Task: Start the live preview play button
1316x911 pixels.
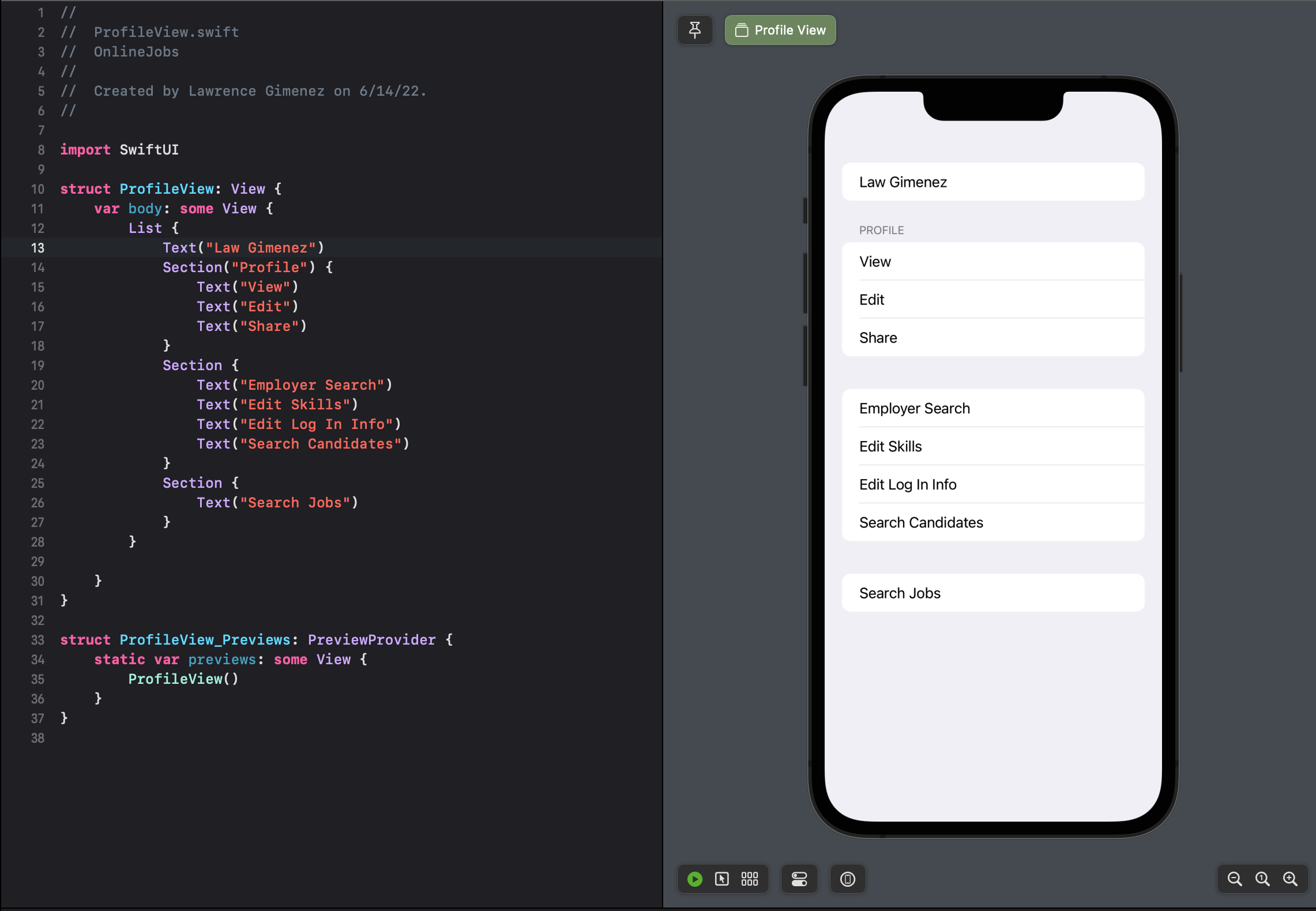Action: [695, 879]
